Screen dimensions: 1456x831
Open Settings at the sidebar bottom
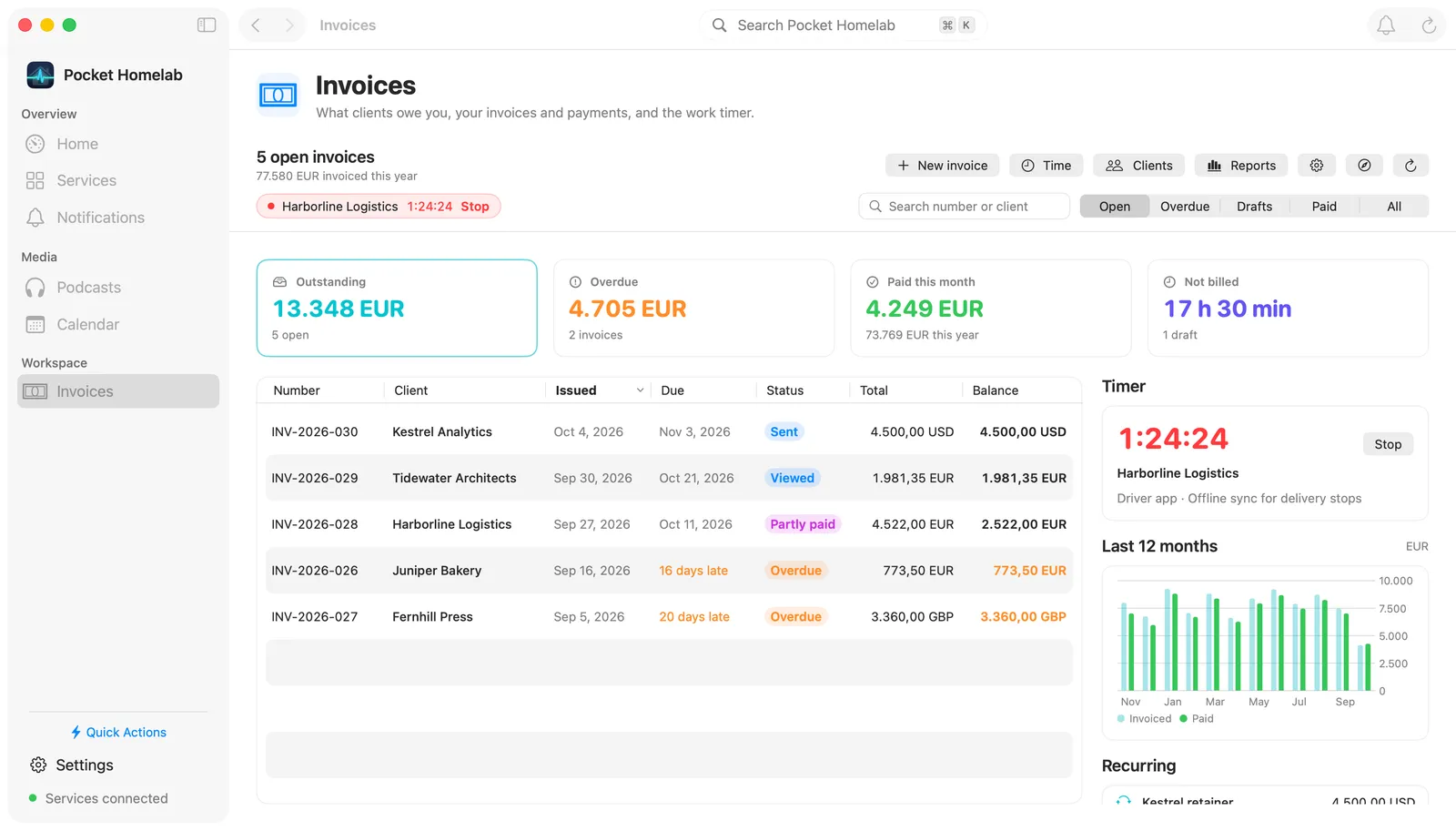(72, 765)
